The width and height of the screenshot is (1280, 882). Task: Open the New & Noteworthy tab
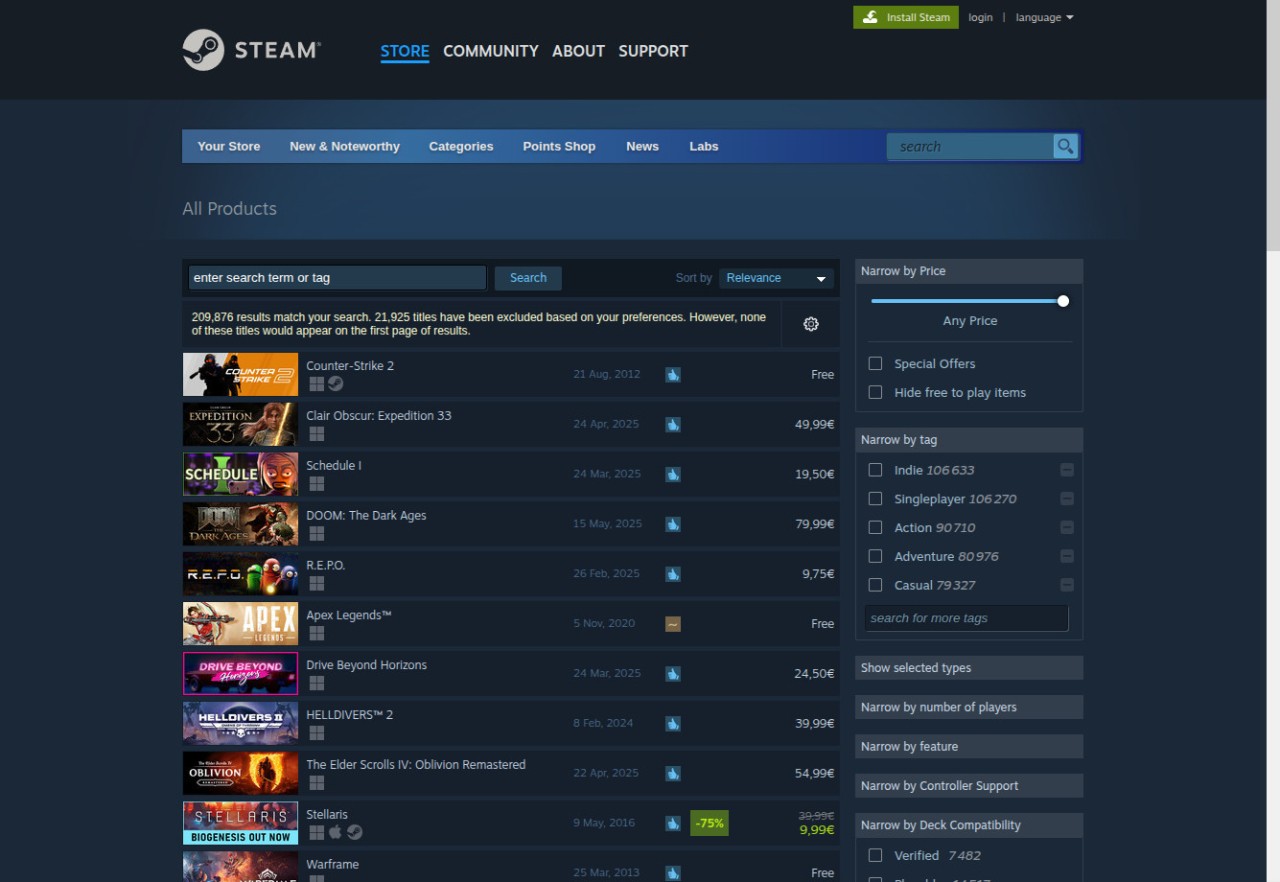(345, 146)
